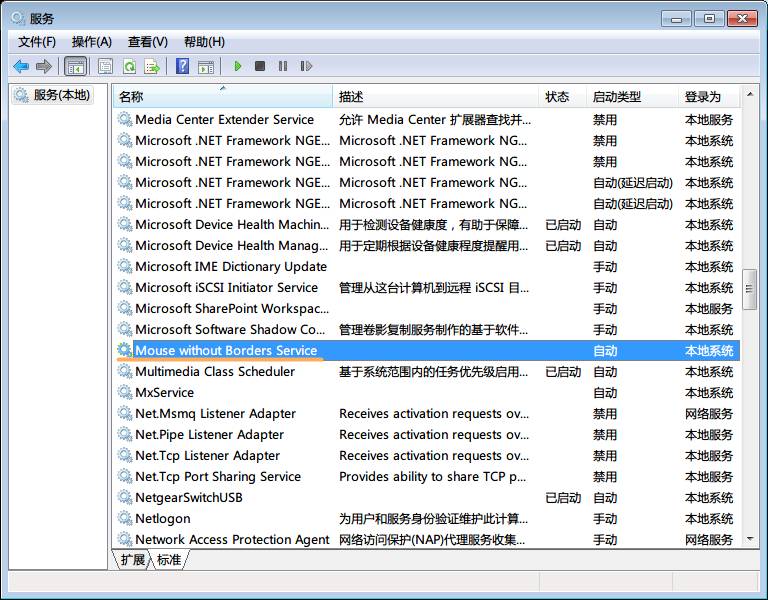Viewport: 768px width, 600px height.
Task: Click the Refresh toolbar icon
Action: coord(129,66)
